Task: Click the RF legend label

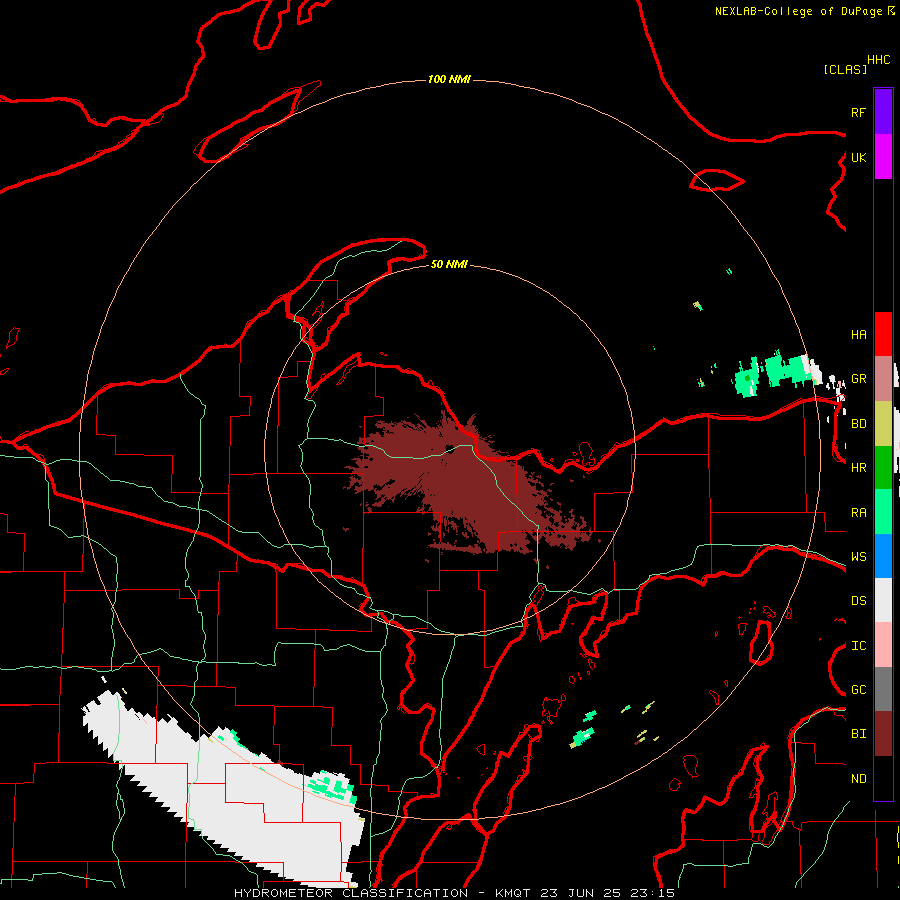Action: (x=858, y=112)
